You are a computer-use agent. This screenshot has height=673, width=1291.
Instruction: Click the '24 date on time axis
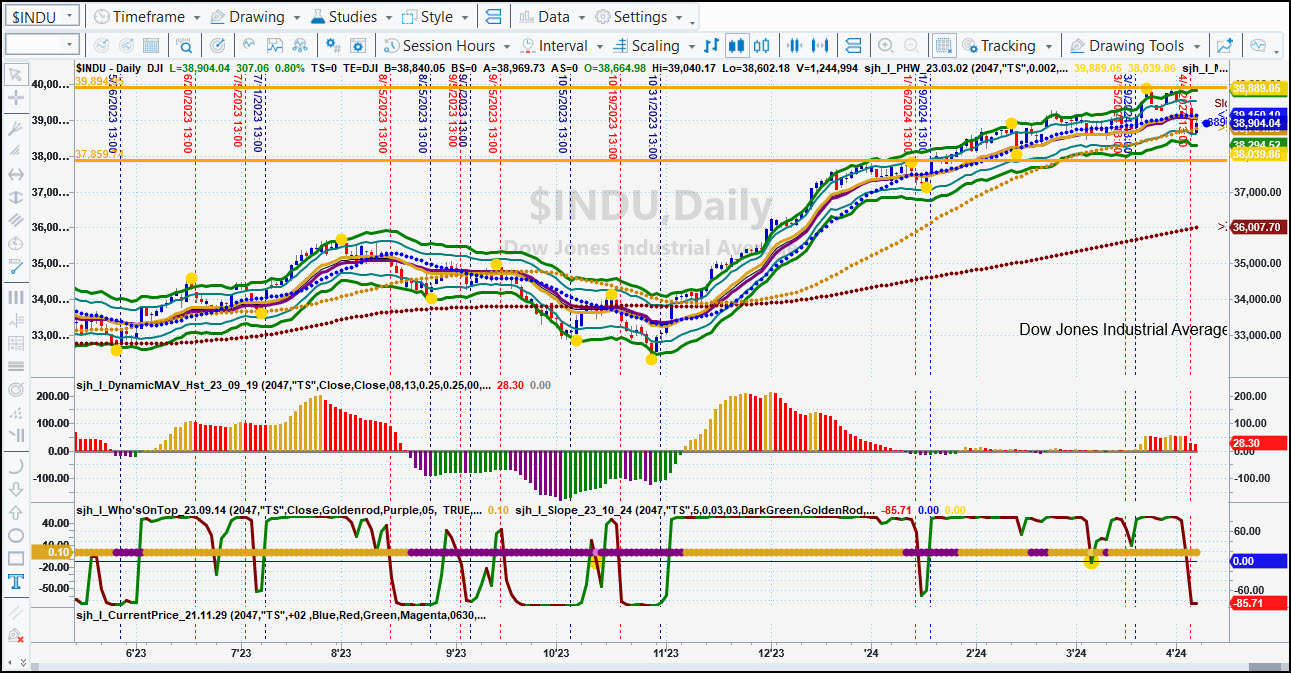click(x=872, y=652)
